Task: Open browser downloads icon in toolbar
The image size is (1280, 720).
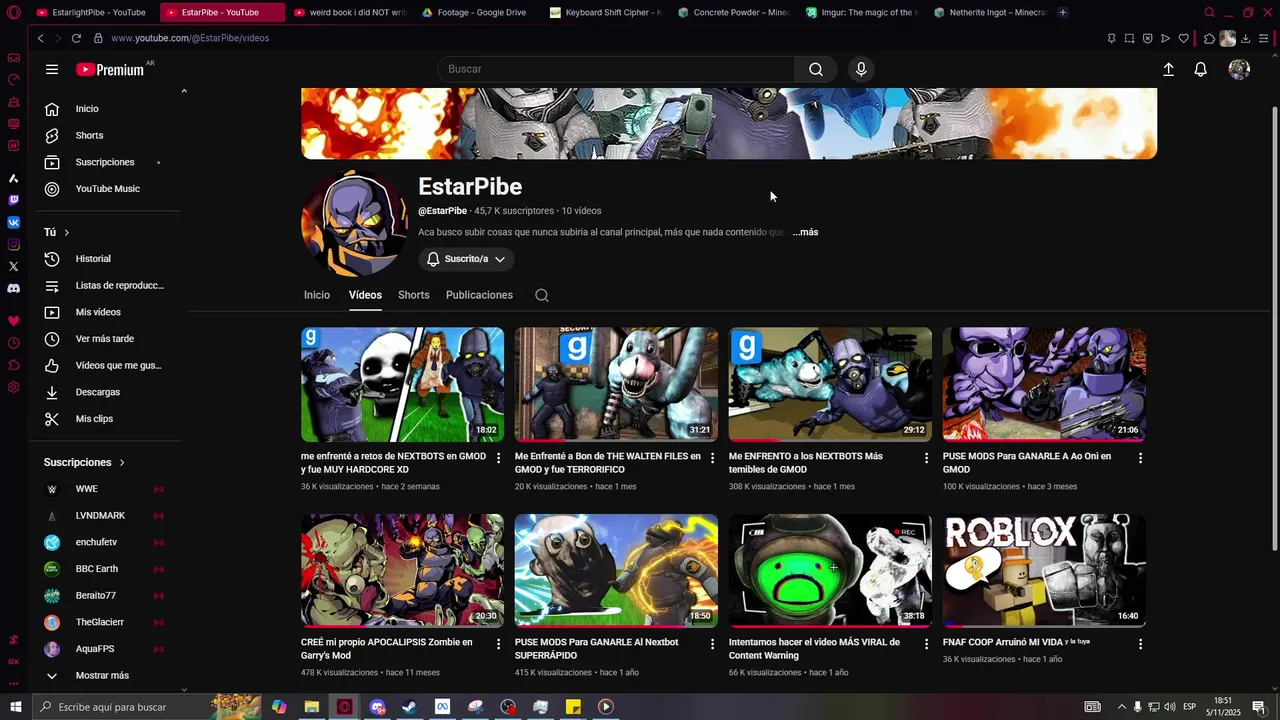Action: pyautogui.click(x=1246, y=38)
